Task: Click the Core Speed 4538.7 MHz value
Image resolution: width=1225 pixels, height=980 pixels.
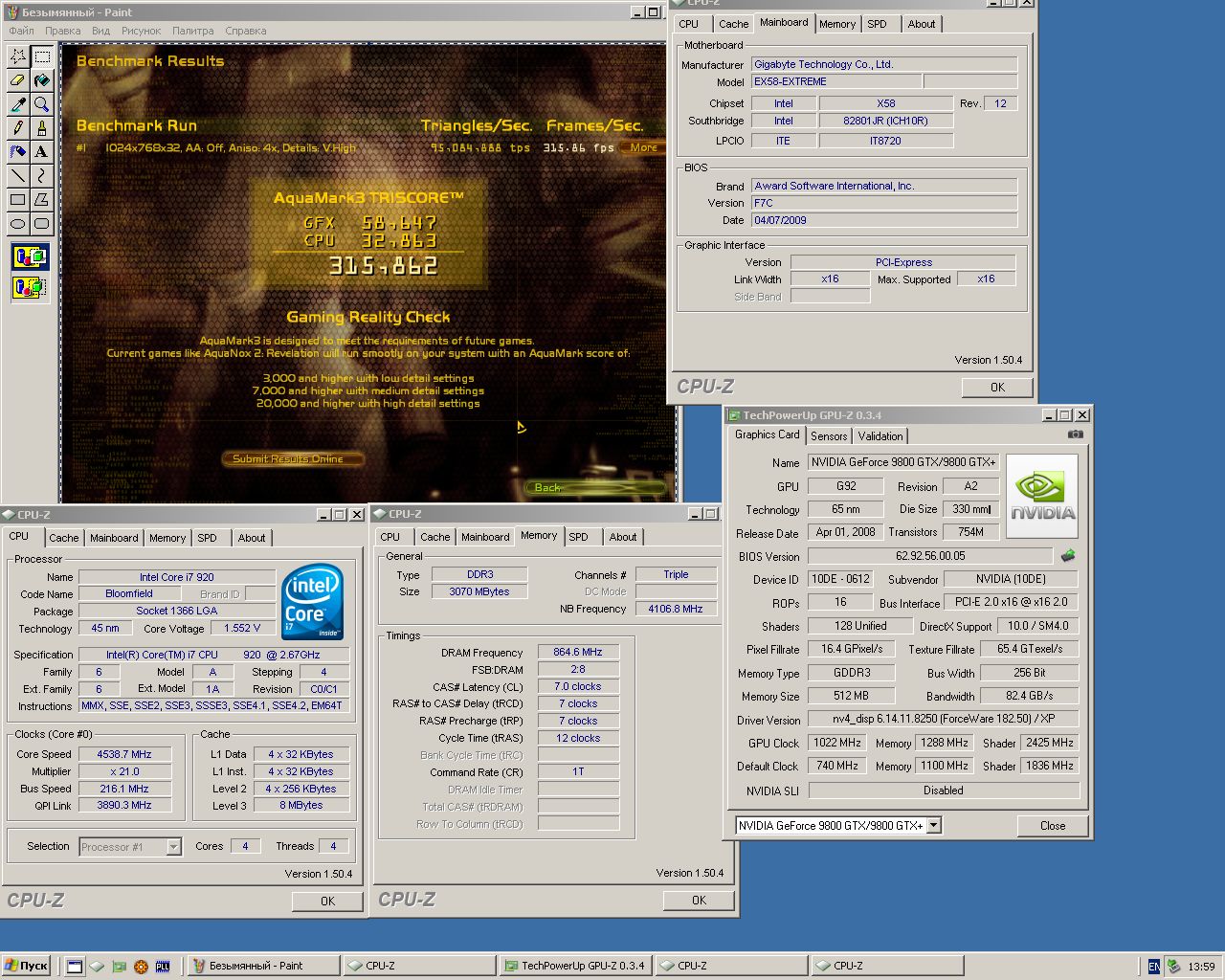Action: pos(124,754)
